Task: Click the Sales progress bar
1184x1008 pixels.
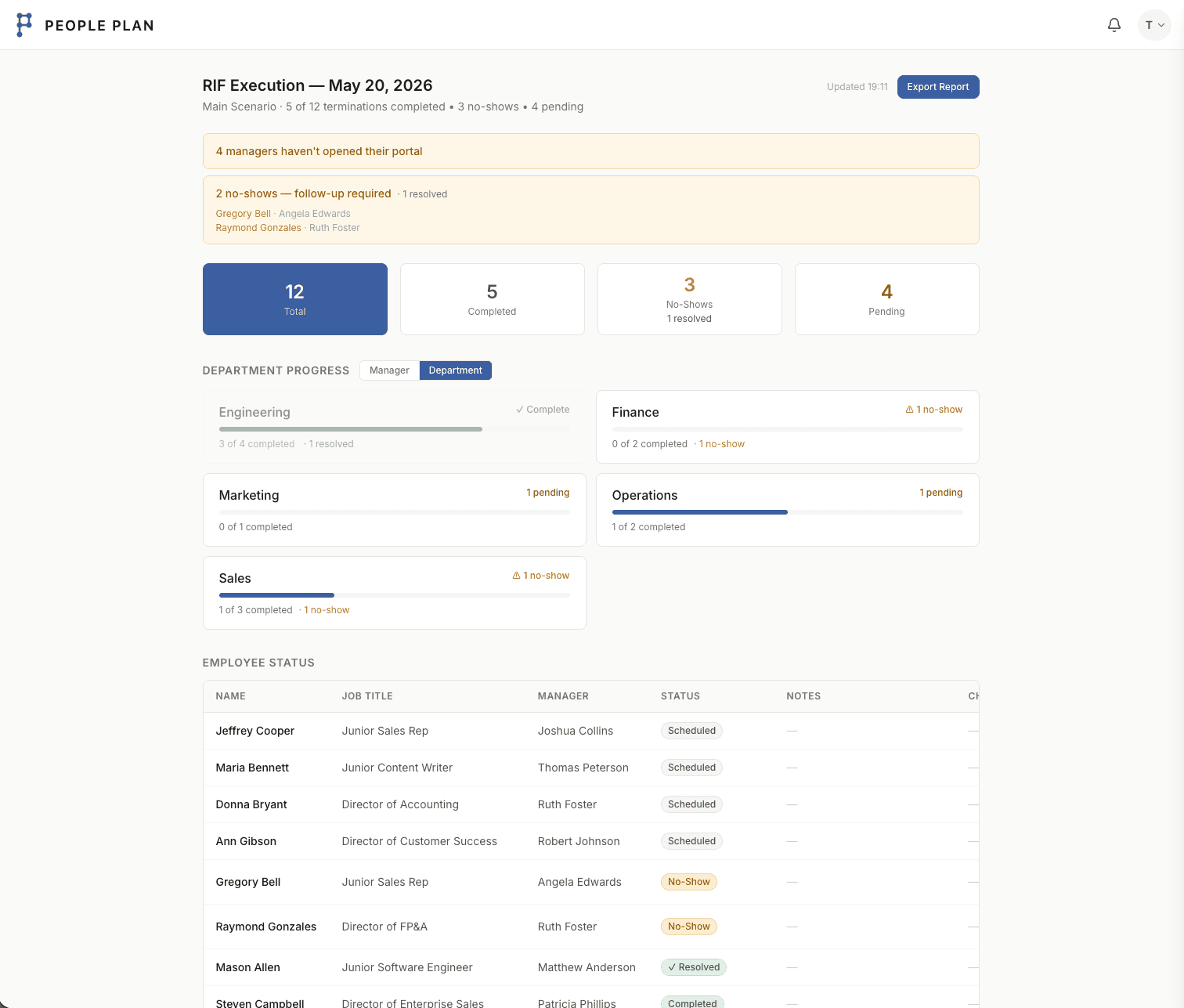Action: pyautogui.click(x=395, y=595)
